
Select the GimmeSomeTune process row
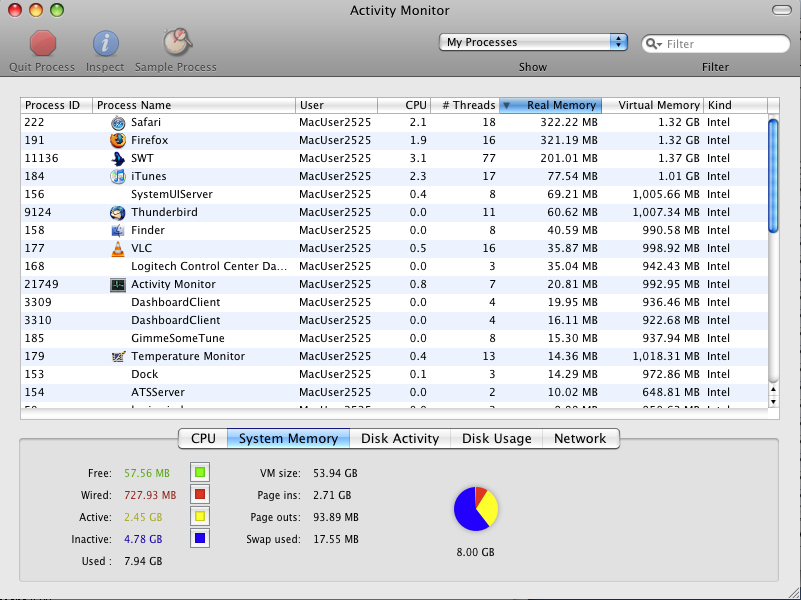click(x=394, y=339)
